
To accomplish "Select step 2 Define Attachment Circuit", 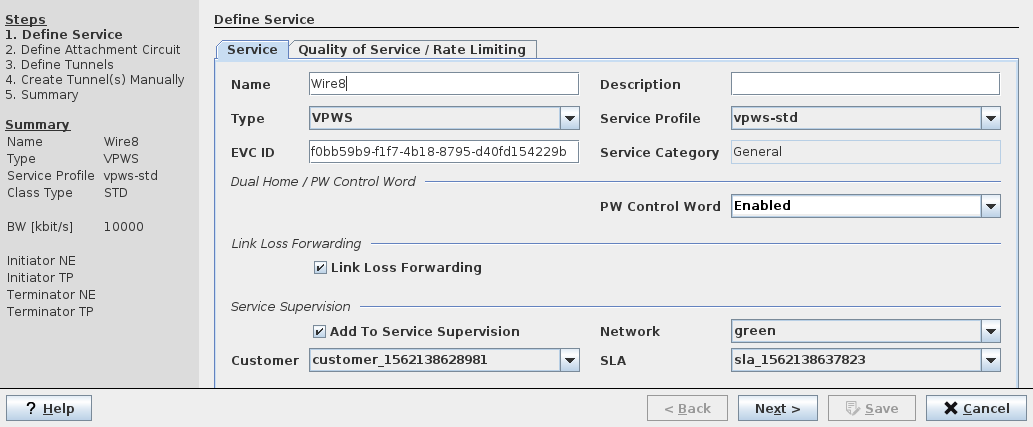I will [93, 49].
